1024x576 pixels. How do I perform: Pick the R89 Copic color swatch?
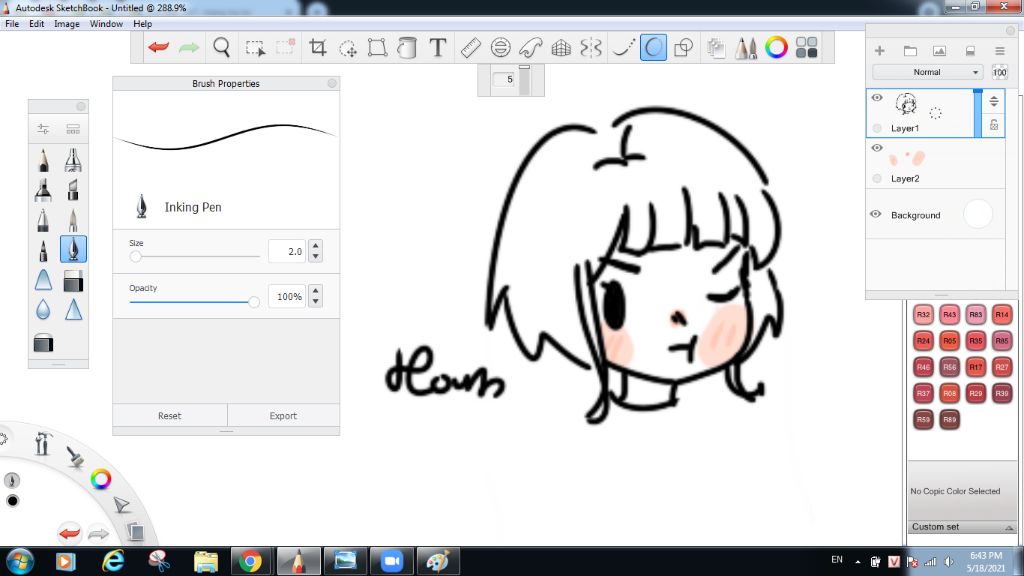coord(950,419)
